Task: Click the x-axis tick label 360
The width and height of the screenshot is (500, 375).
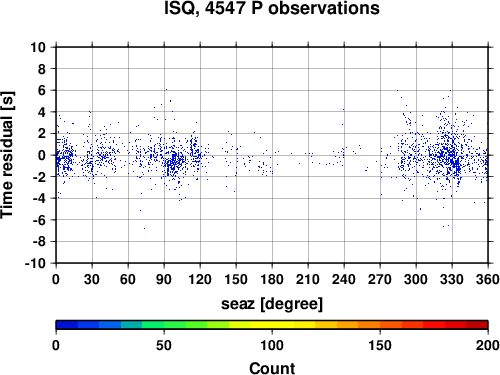Action: pos(488,279)
